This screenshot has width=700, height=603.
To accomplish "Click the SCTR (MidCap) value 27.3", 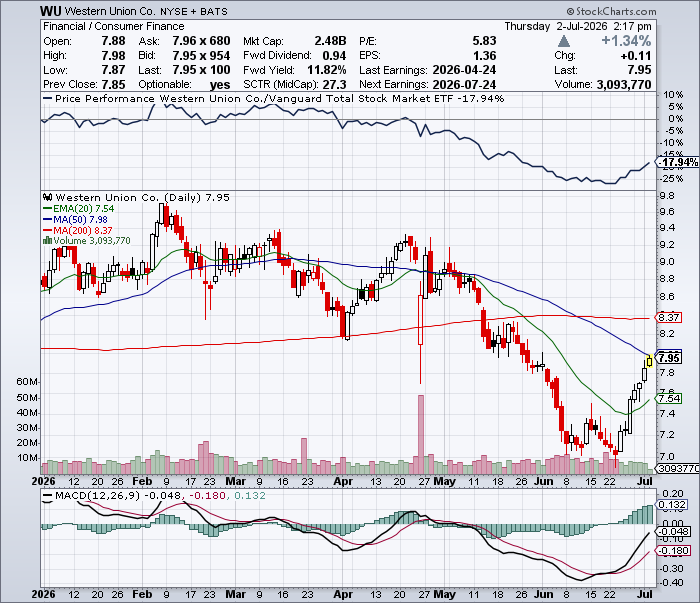I will point(334,84).
